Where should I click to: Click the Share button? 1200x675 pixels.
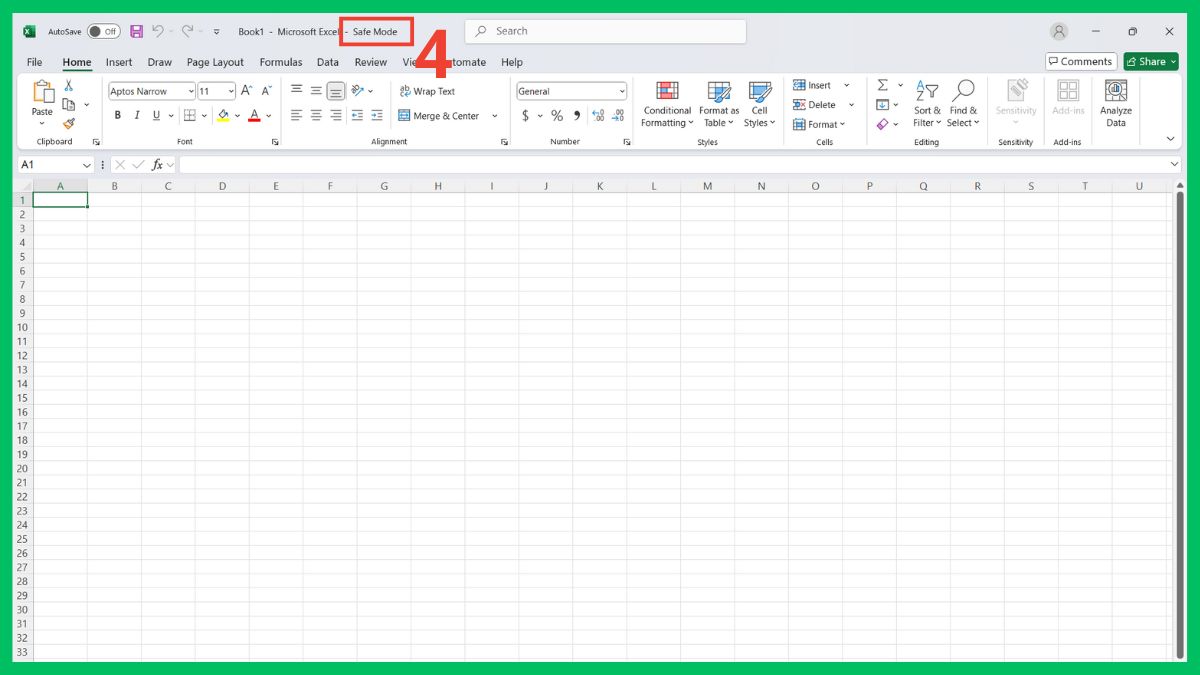[1149, 61]
